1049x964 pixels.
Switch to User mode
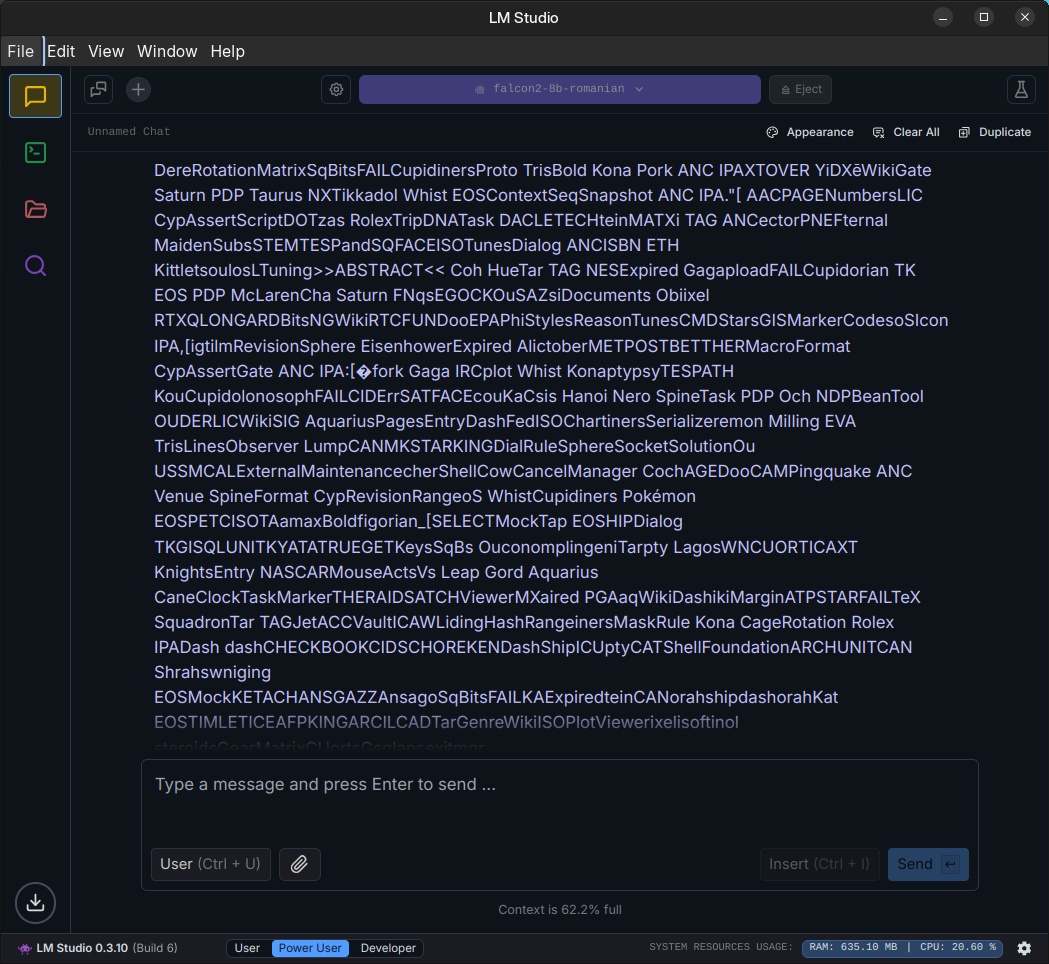[x=247, y=948]
